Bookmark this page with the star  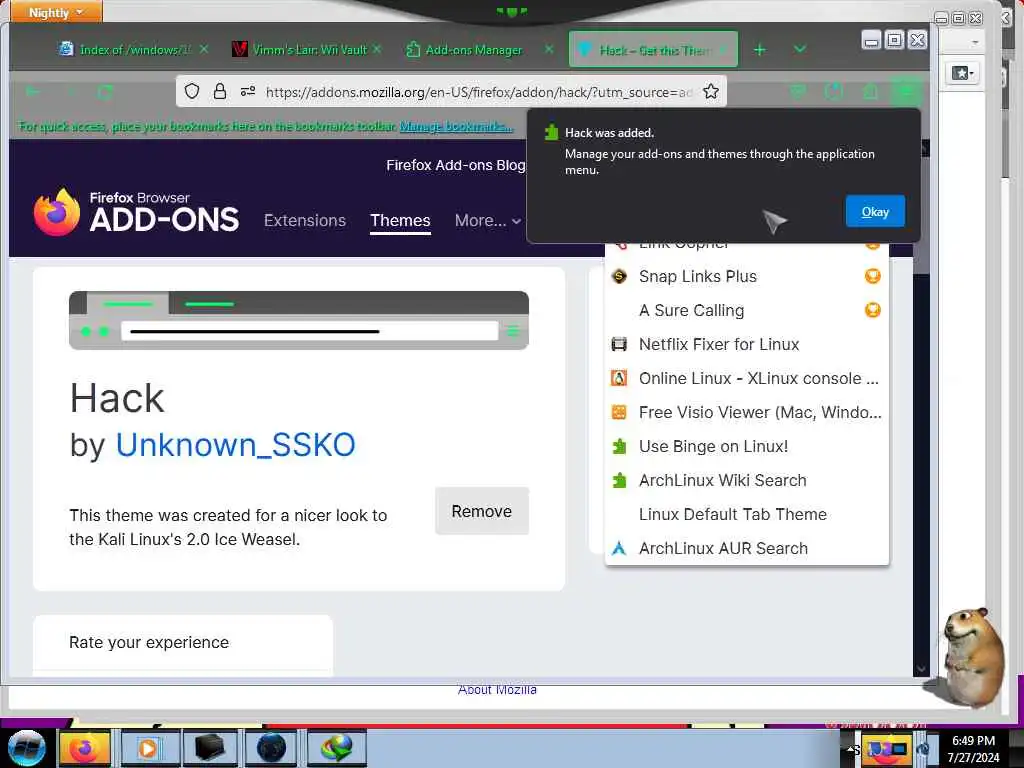pos(711,91)
